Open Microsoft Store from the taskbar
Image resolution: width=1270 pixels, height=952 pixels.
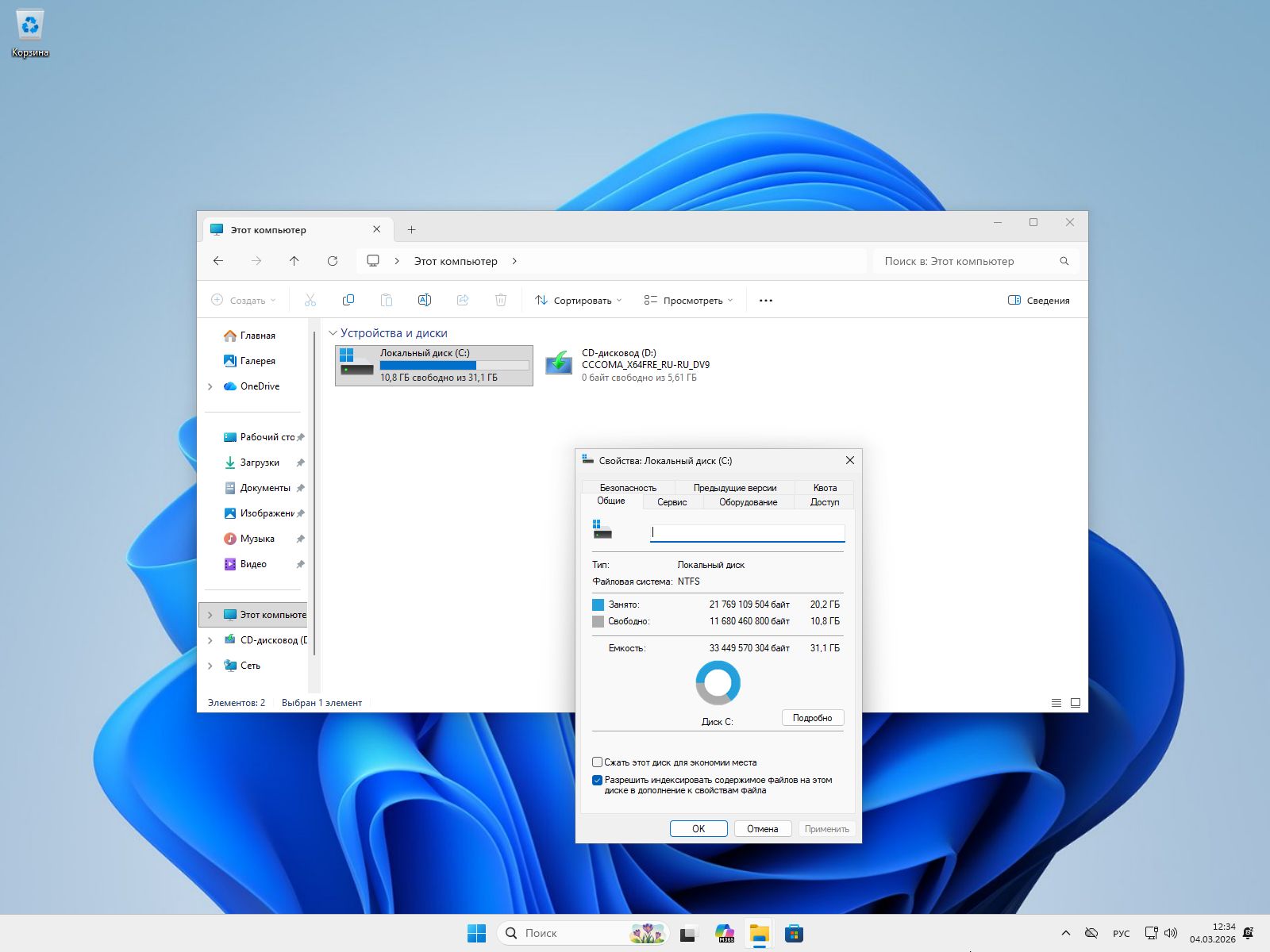click(793, 933)
